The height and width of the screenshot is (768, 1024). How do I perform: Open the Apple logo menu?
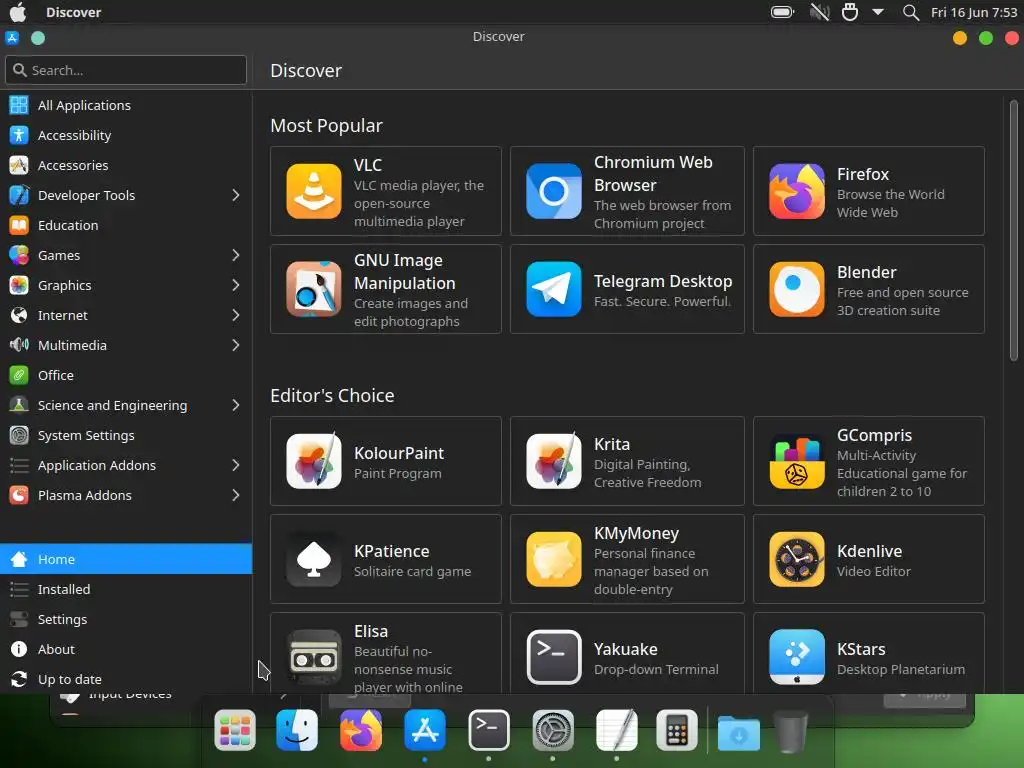coord(18,12)
